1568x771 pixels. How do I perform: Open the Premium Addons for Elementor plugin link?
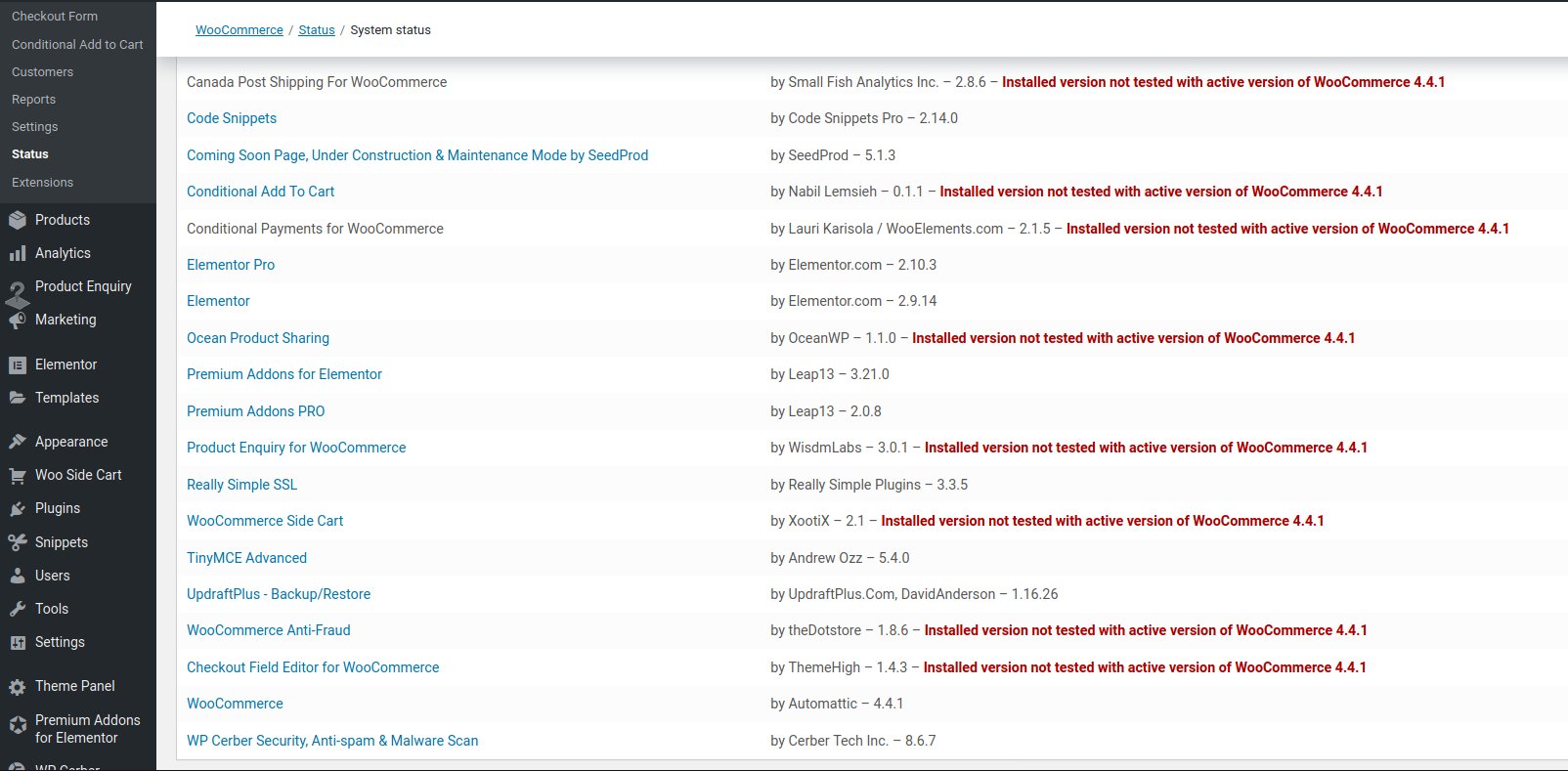pyautogui.click(x=284, y=374)
